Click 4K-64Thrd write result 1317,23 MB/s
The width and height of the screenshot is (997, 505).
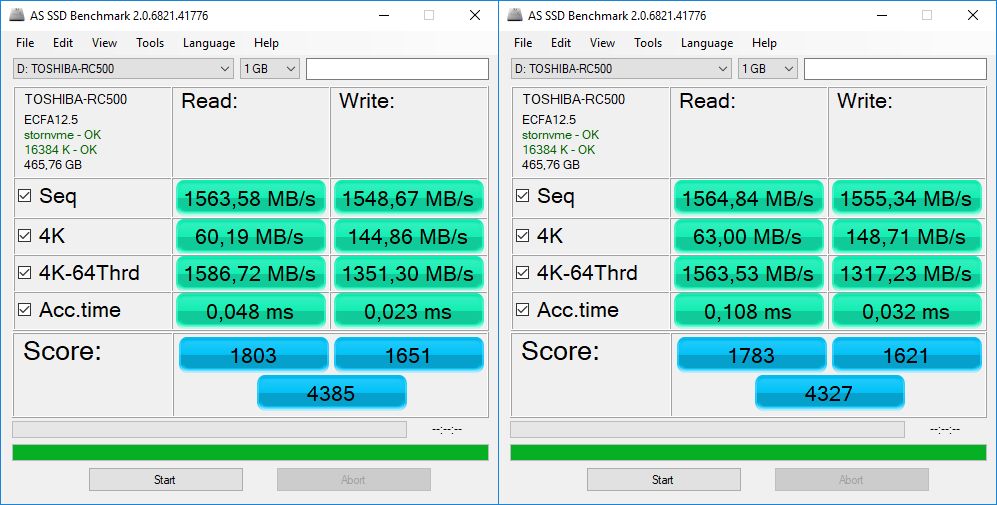tap(906, 273)
